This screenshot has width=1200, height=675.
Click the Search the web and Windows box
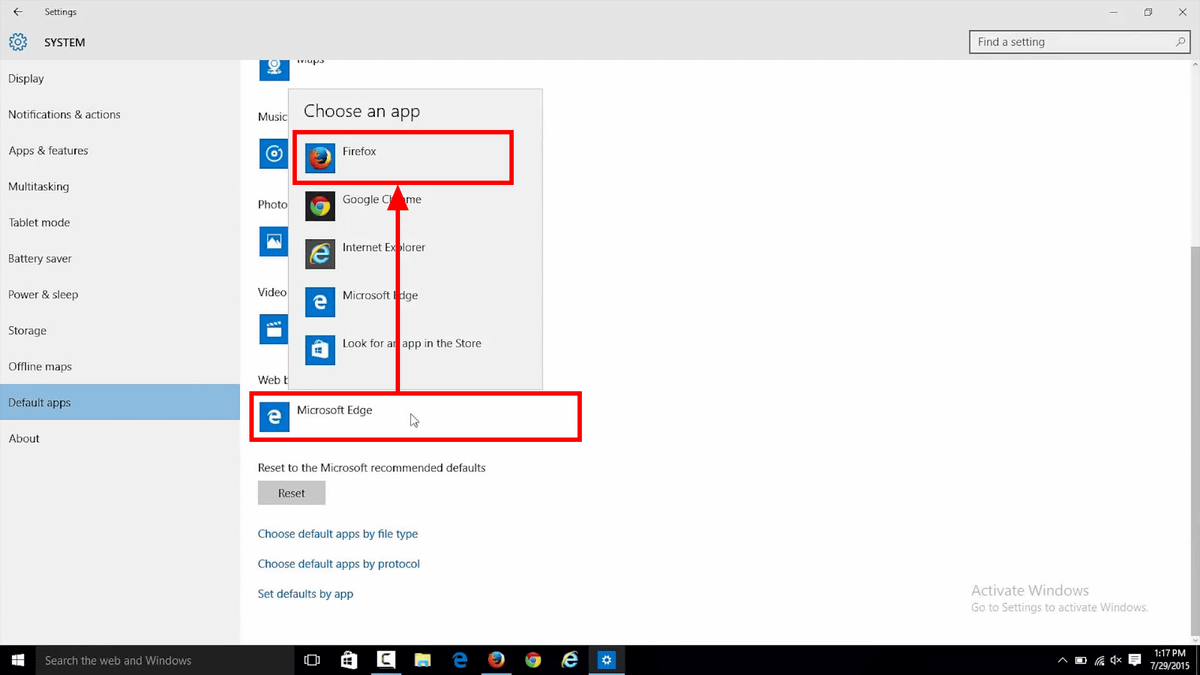pyautogui.click(x=165, y=660)
